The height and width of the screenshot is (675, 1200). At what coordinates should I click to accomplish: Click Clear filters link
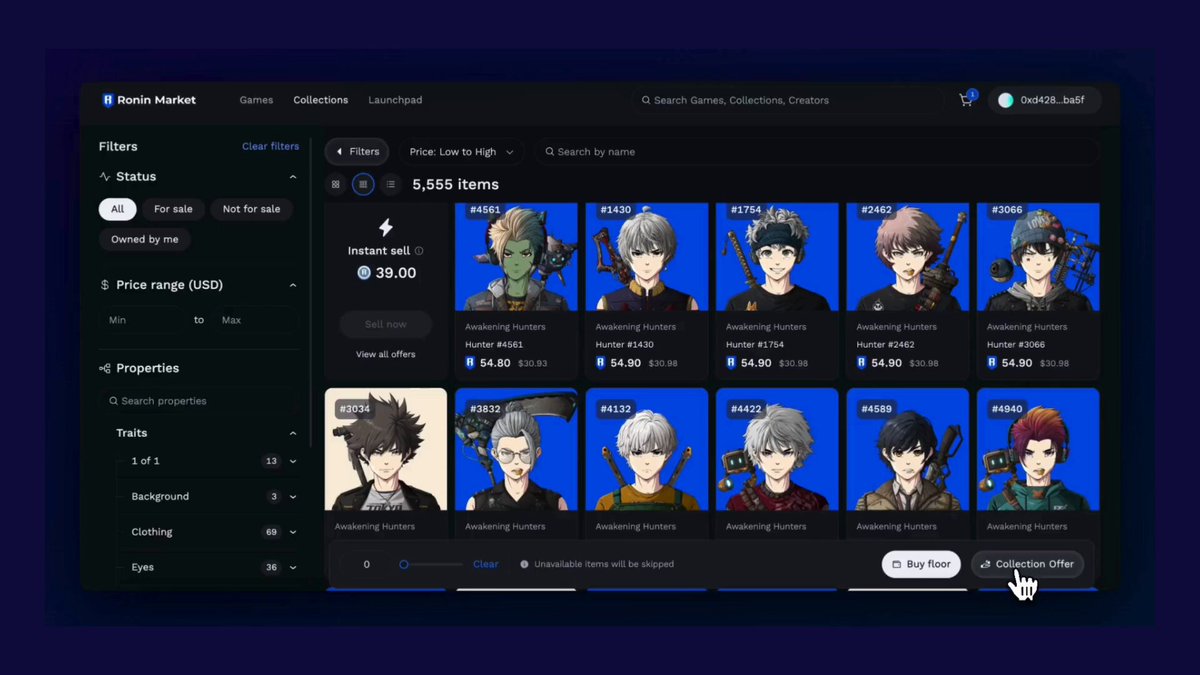[x=270, y=146]
